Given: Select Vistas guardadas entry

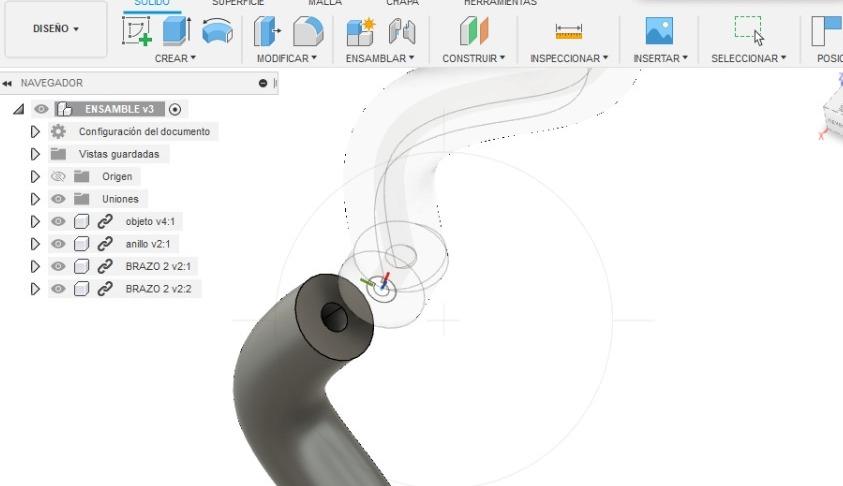Looking at the screenshot, I should pos(119,154).
